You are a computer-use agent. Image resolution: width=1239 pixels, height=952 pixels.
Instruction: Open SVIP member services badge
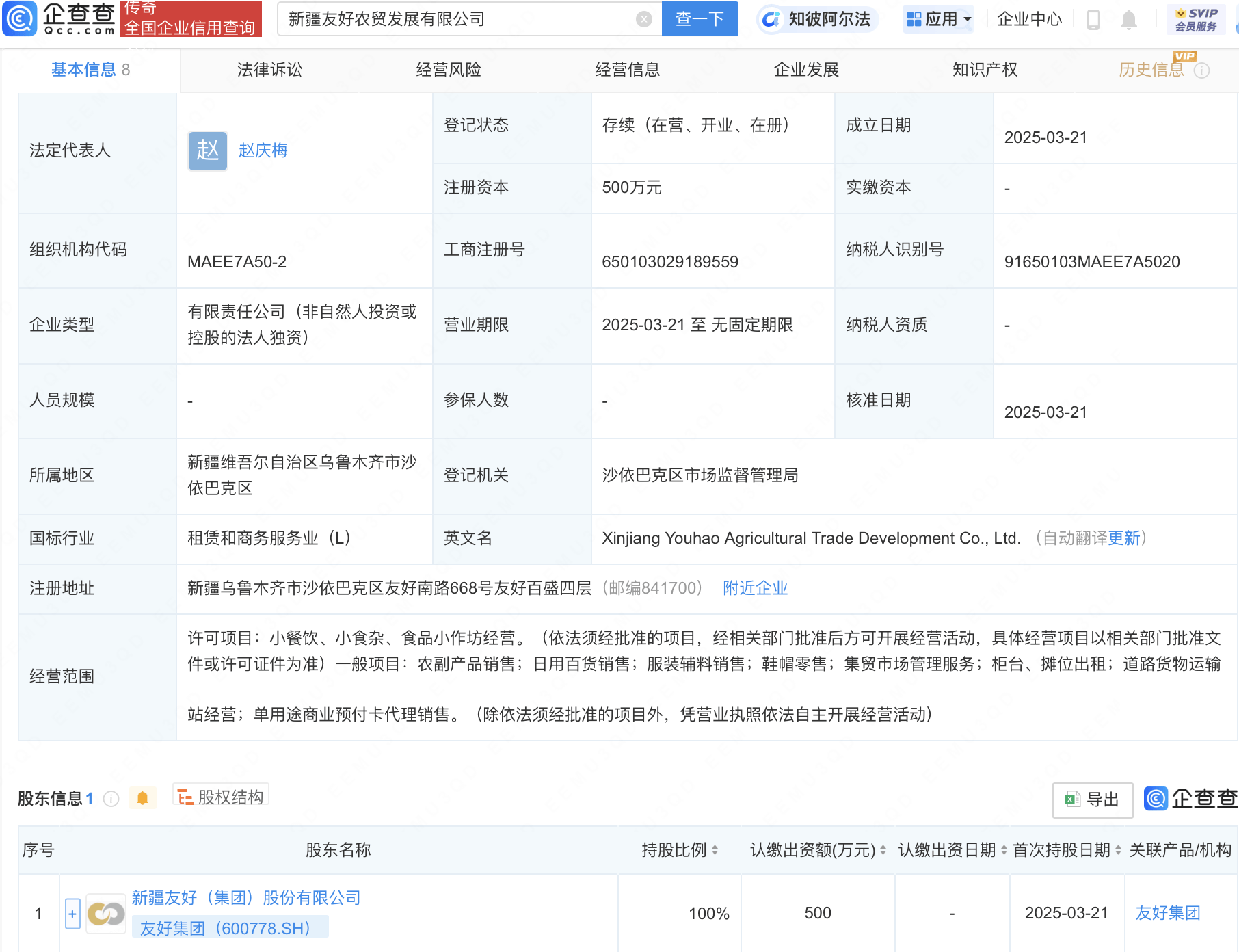pos(1195,19)
